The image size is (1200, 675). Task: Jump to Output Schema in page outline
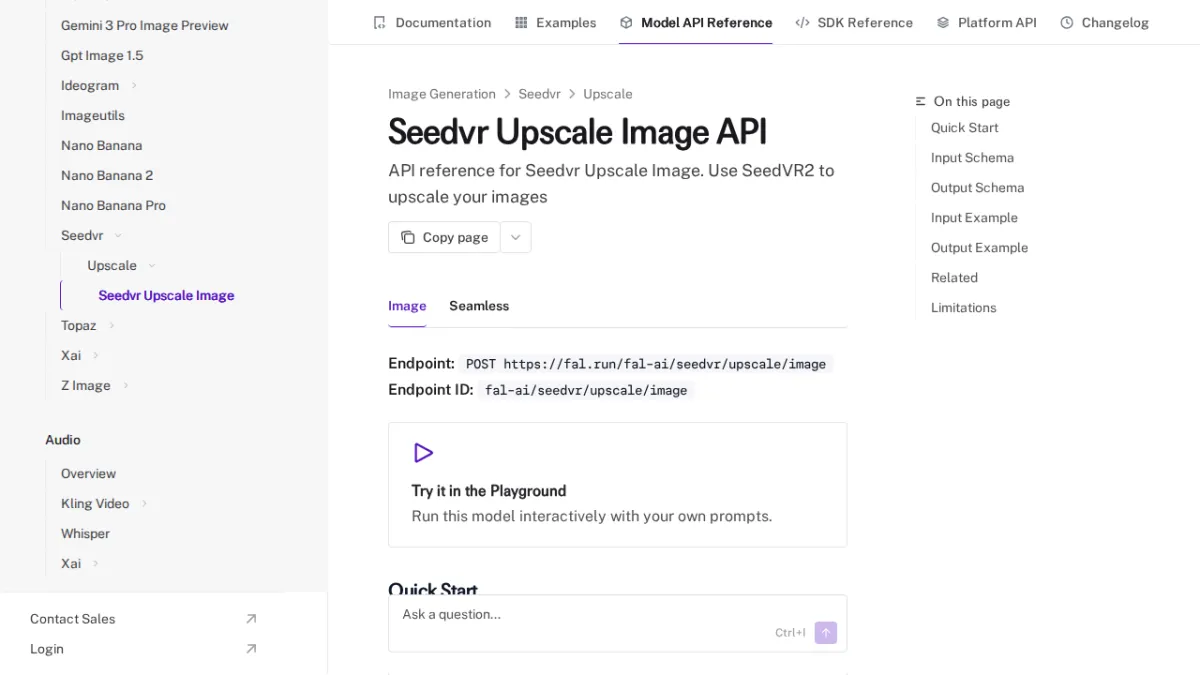(x=977, y=188)
